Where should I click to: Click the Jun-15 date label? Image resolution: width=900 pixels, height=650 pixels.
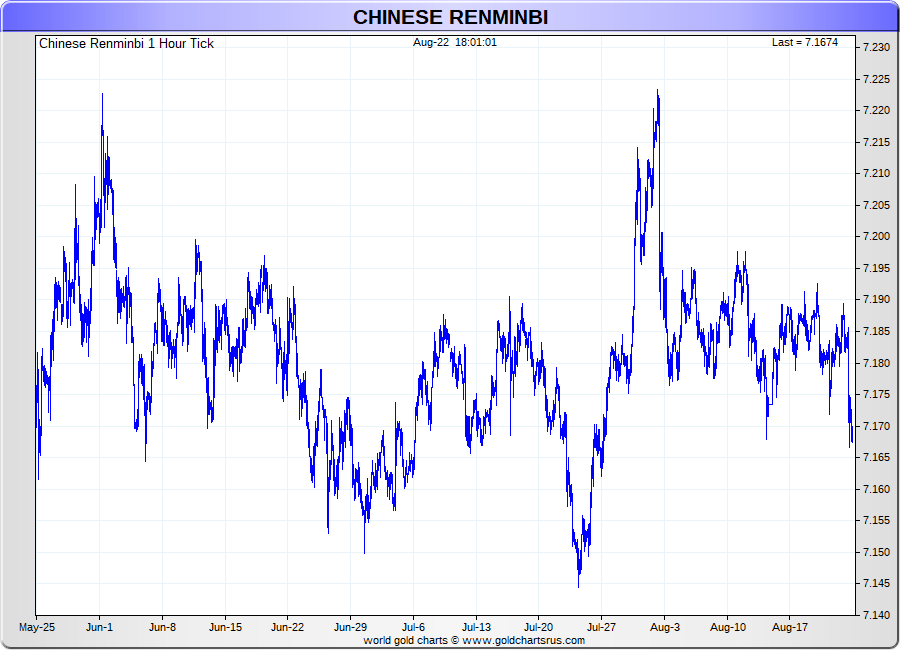[226, 628]
